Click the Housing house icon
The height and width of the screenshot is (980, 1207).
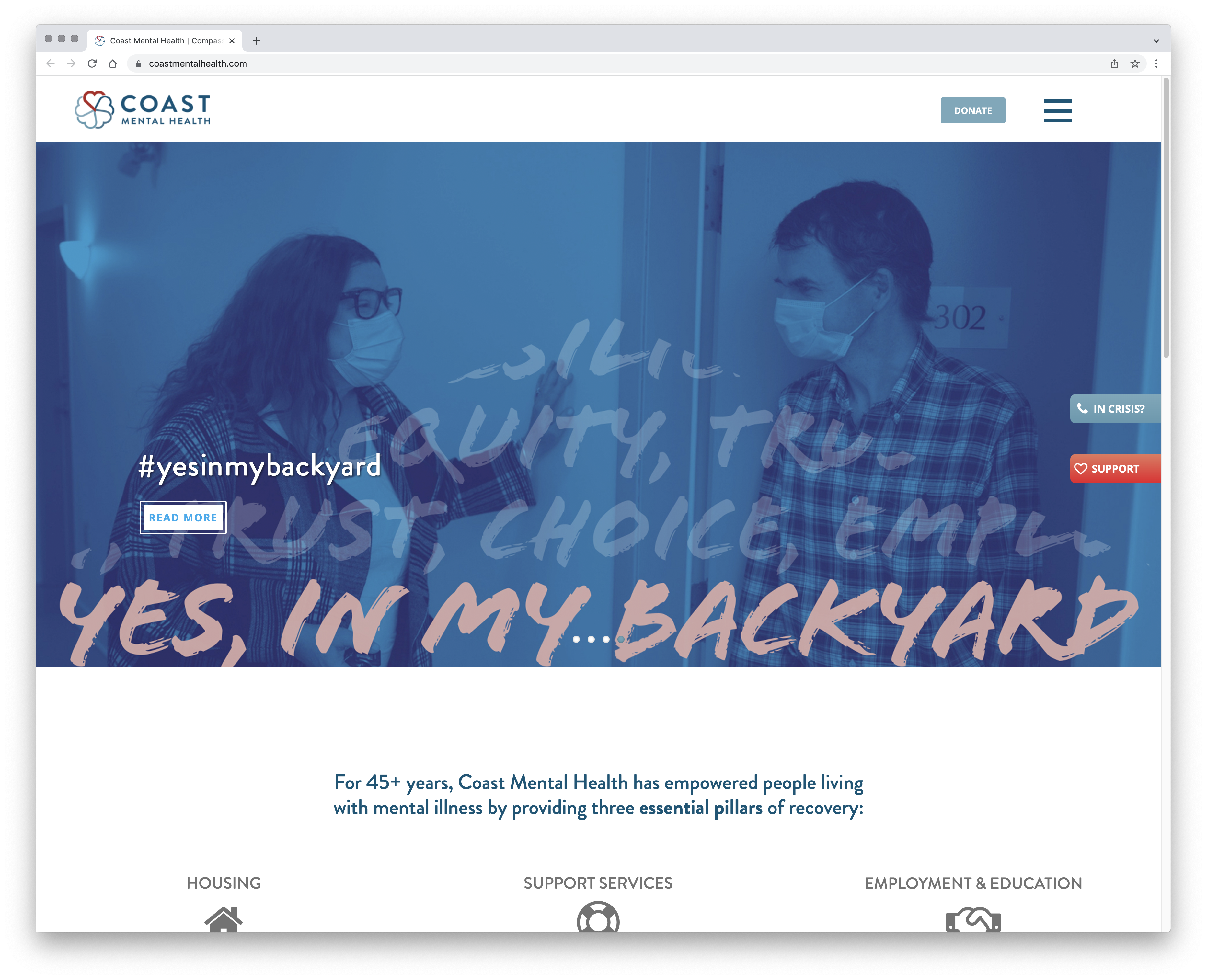pos(224,919)
